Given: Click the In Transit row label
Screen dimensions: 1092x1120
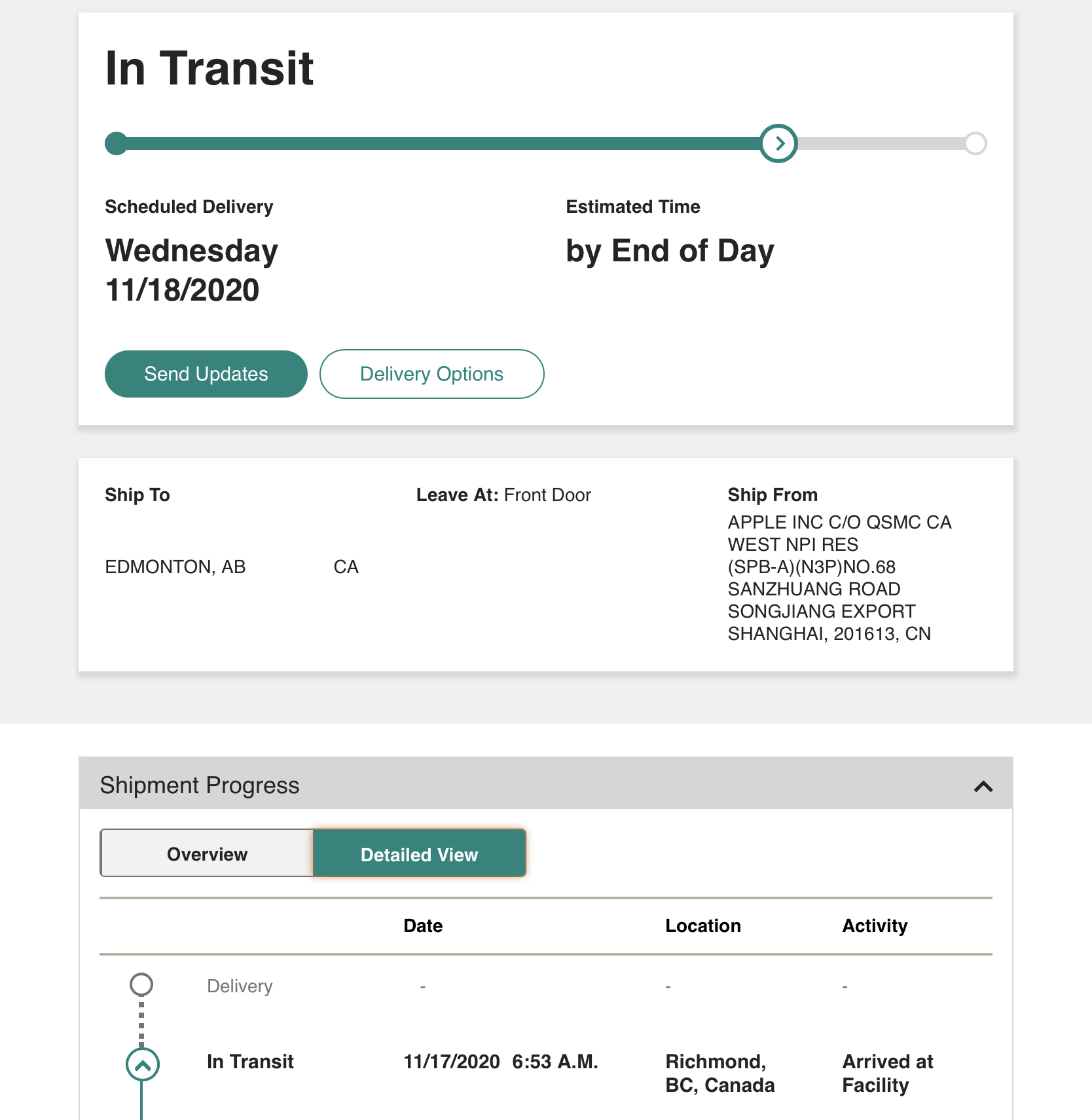Looking at the screenshot, I should [250, 1061].
